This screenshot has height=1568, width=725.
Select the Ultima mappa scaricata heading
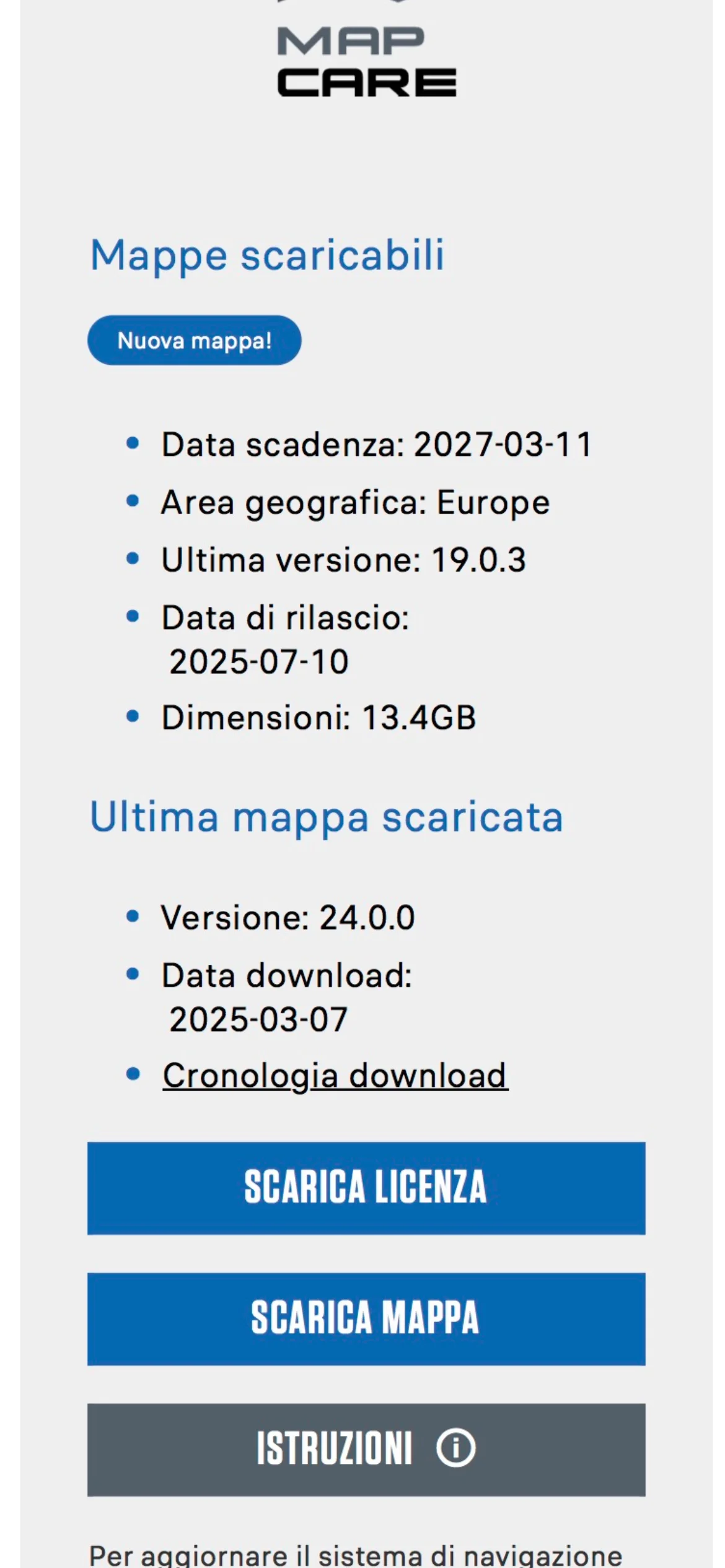click(327, 817)
